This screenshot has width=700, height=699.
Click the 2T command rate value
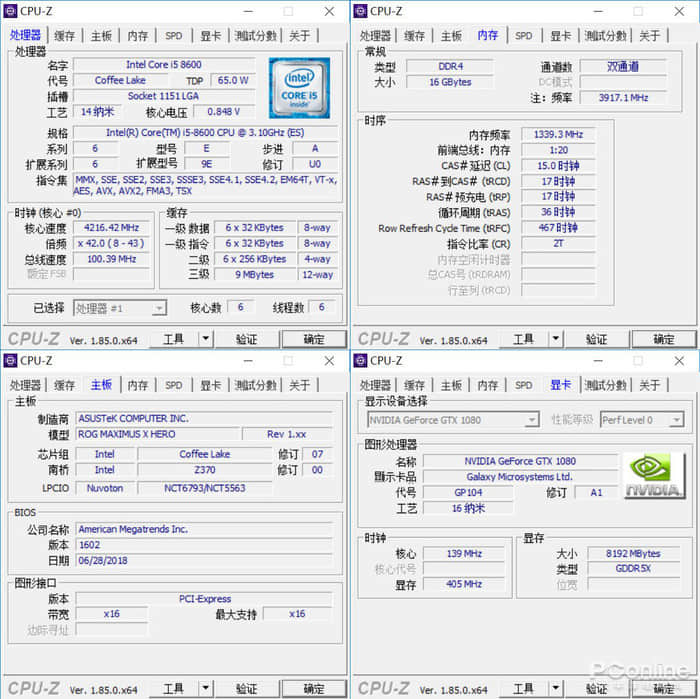click(x=558, y=244)
